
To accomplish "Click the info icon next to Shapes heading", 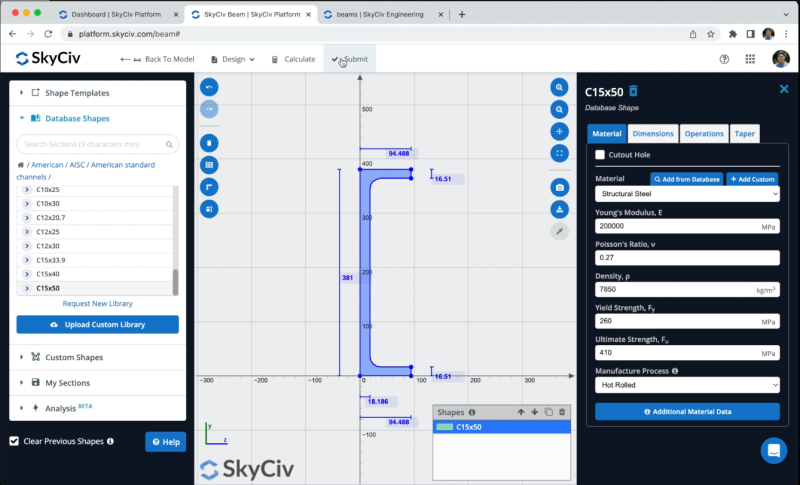I will 472,412.
